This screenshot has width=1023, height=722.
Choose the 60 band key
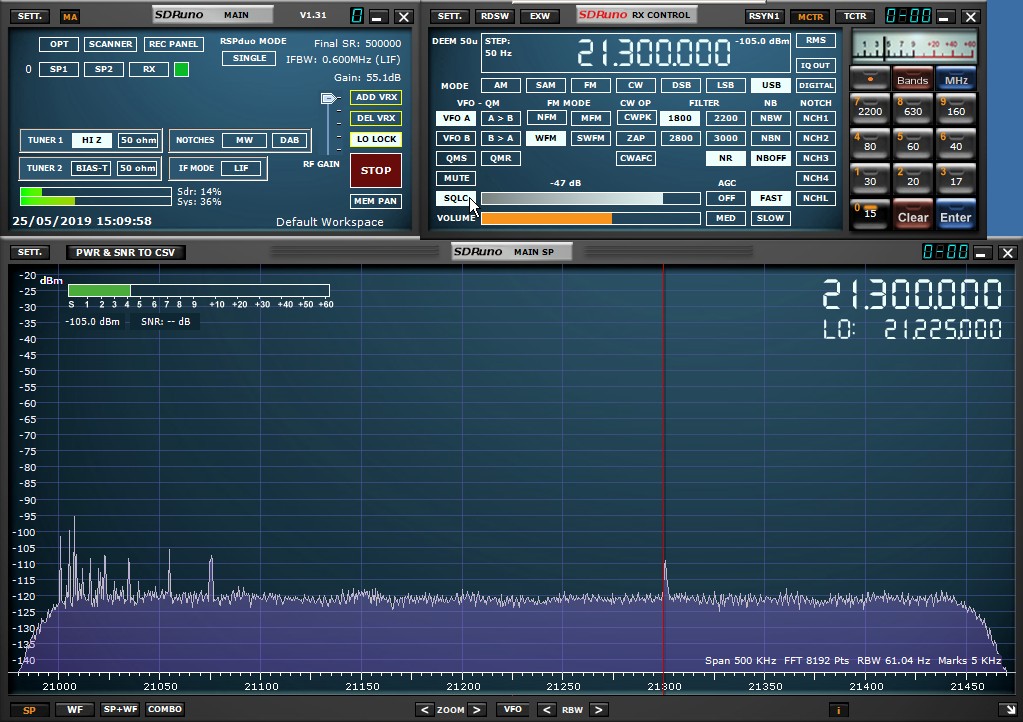[912, 145]
